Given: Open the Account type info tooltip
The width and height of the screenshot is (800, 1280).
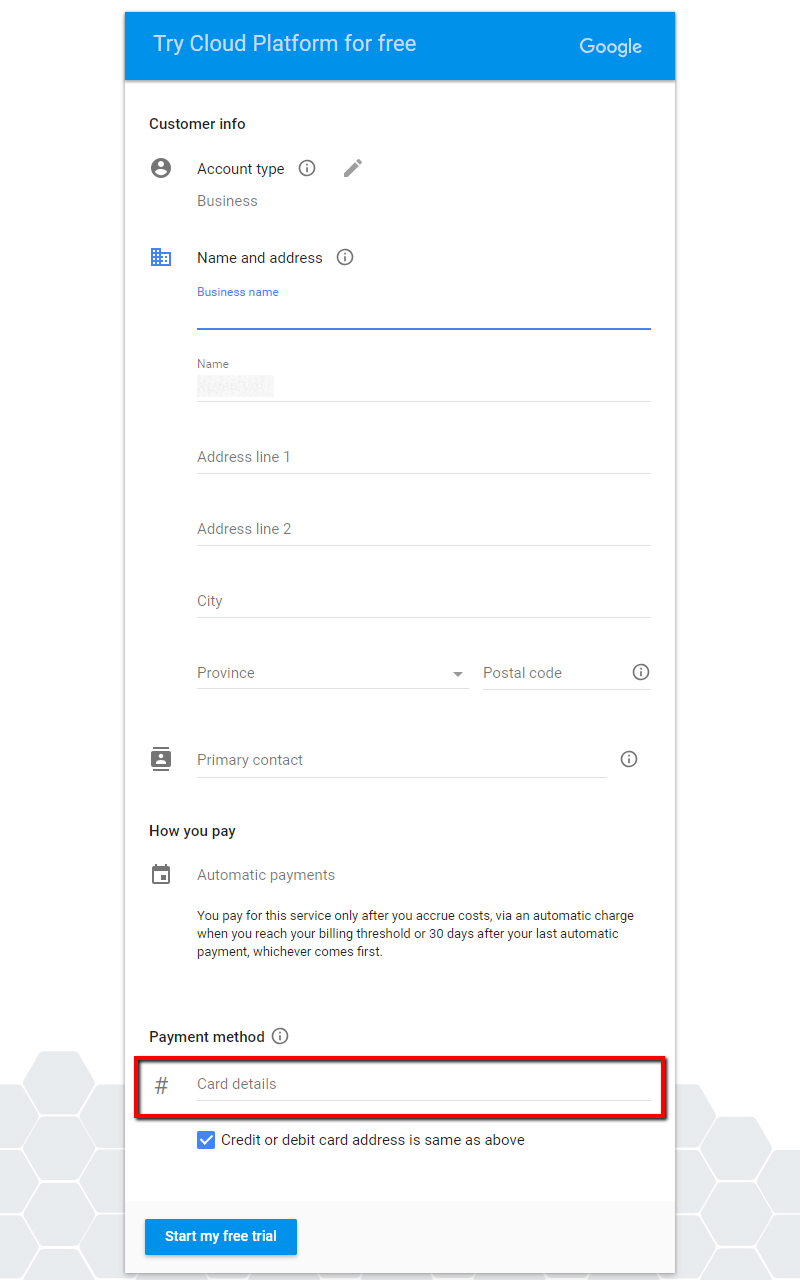Looking at the screenshot, I should [307, 168].
